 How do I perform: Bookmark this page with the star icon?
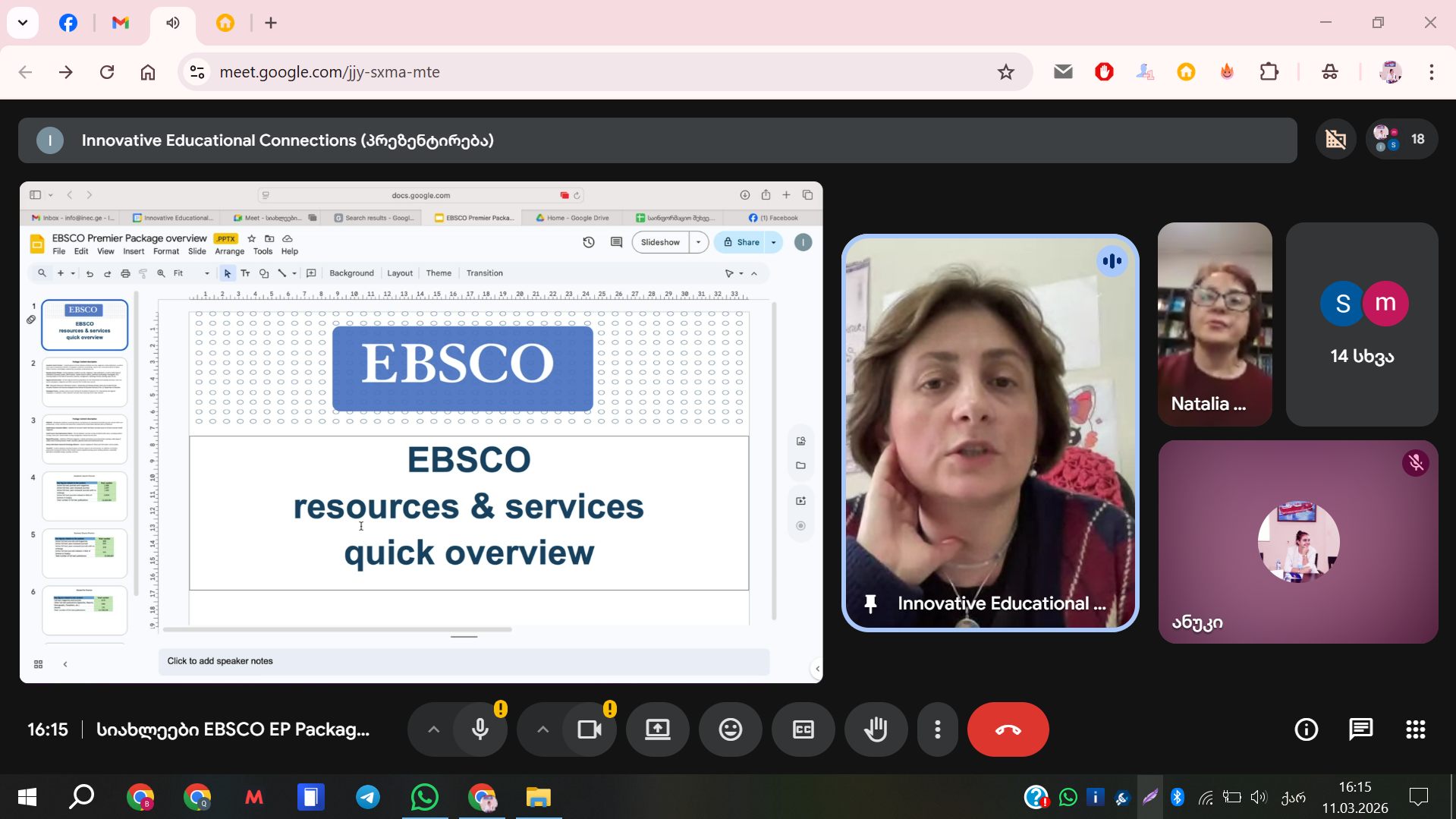[x=1005, y=72]
